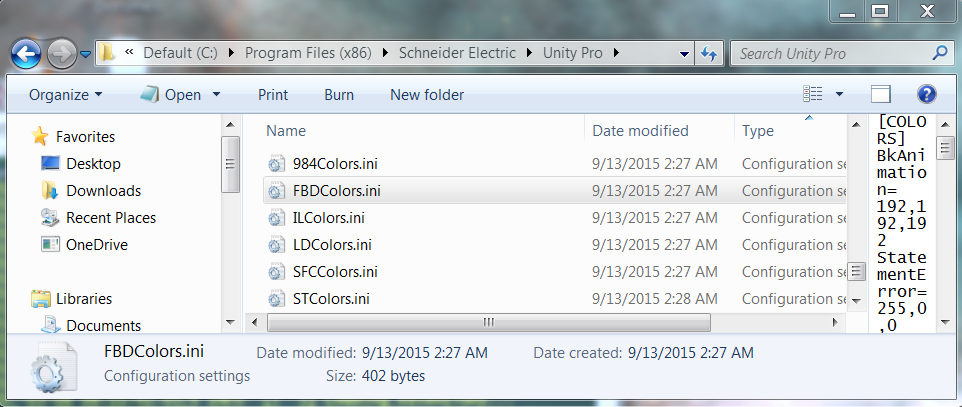Image resolution: width=962 pixels, height=407 pixels.
Task: Click the blue Back navigation arrow
Action: pos(26,54)
